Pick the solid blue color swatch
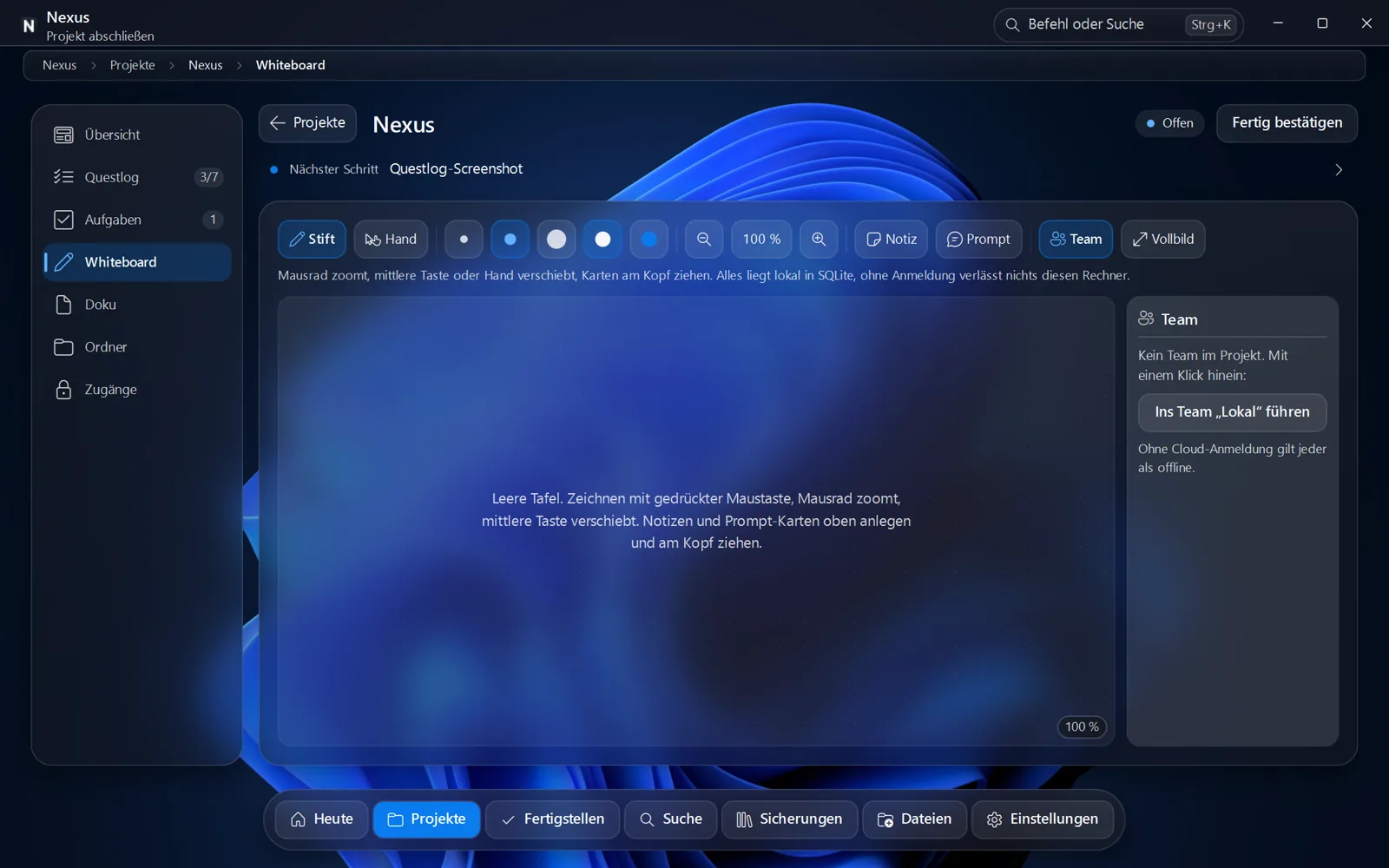This screenshot has width=1389, height=868. 648,240
